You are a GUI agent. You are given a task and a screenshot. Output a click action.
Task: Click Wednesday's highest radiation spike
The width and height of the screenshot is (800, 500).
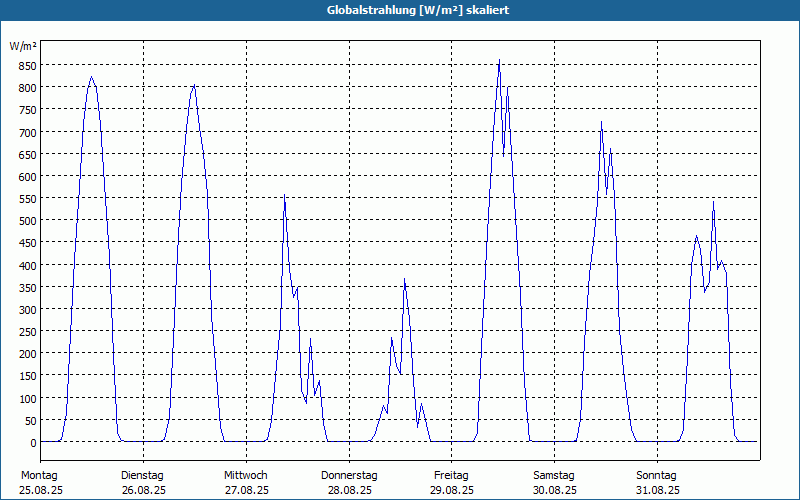(x=284, y=195)
